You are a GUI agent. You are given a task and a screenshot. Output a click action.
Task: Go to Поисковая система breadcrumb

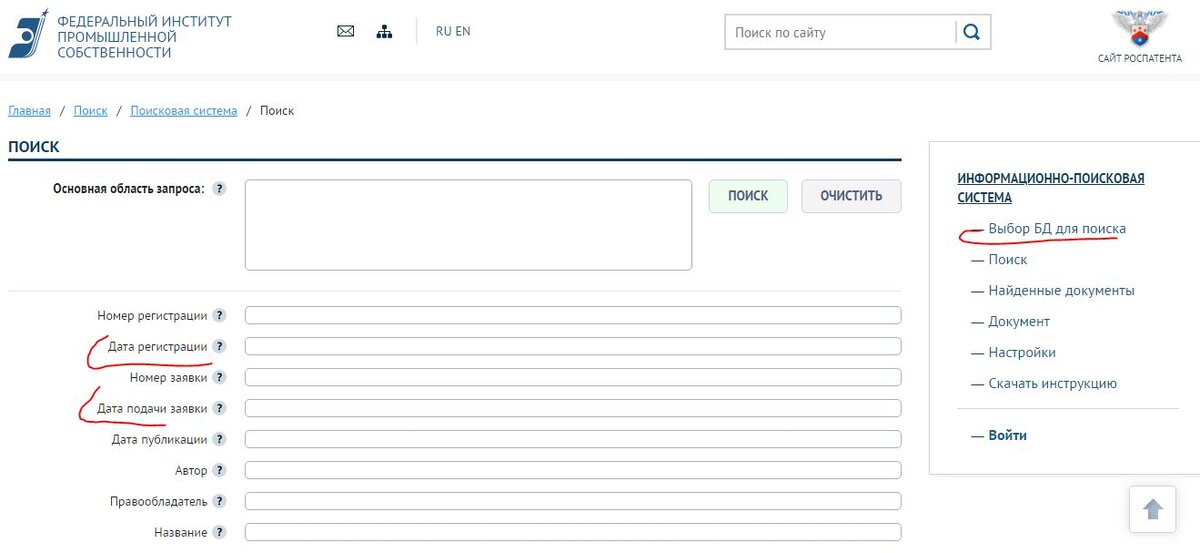(x=184, y=111)
